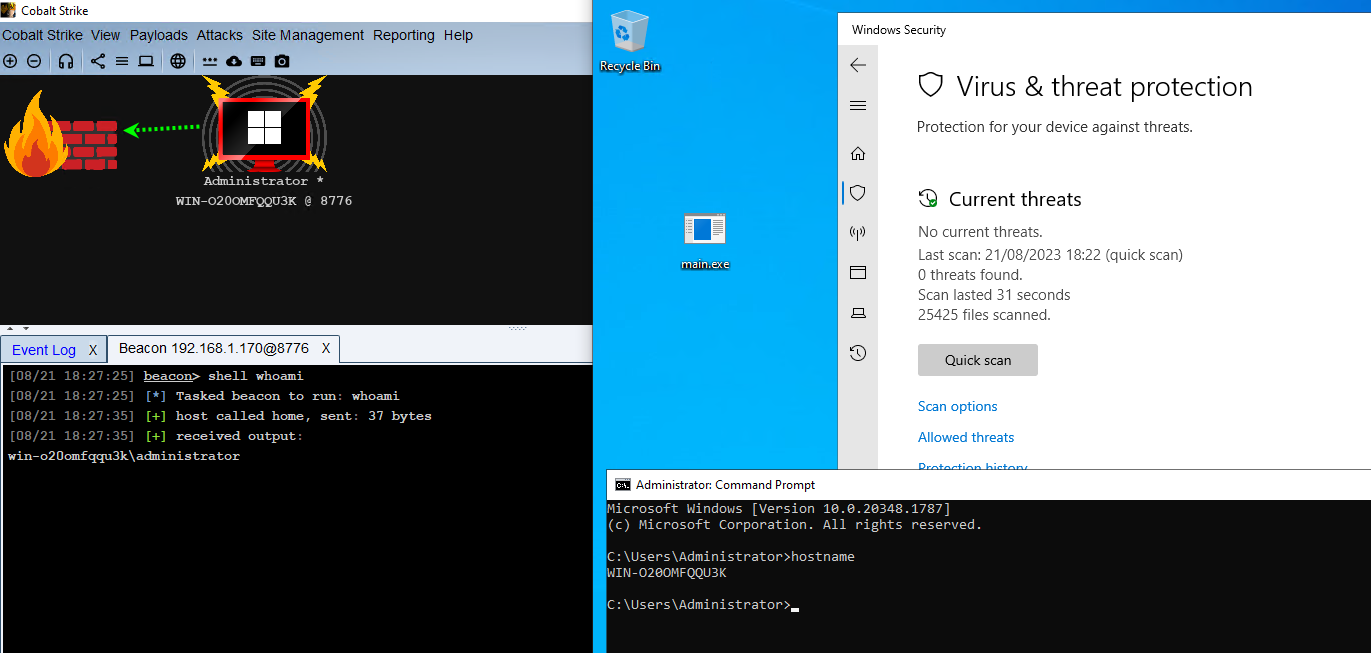Switch to session table list icon
This screenshot has width=1371, height=653.
coord(122,61)
